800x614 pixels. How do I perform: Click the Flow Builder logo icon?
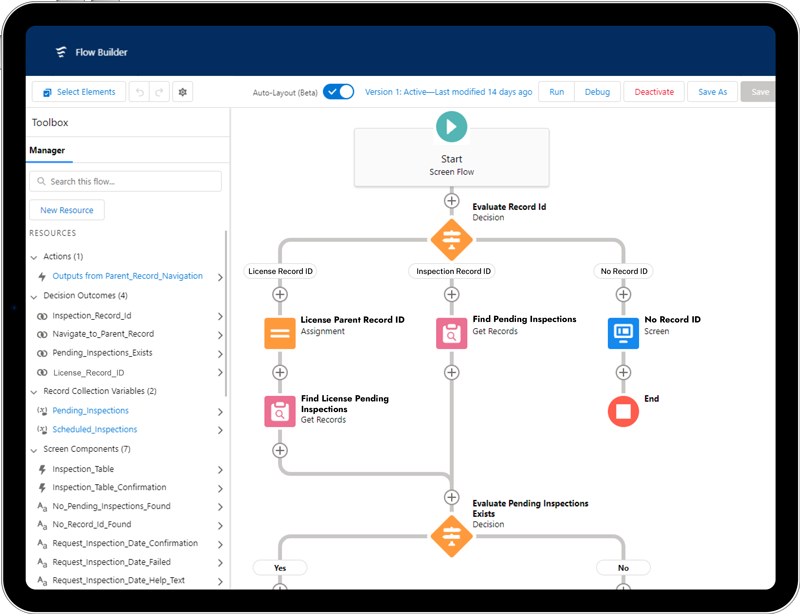(x=61, y=52)
